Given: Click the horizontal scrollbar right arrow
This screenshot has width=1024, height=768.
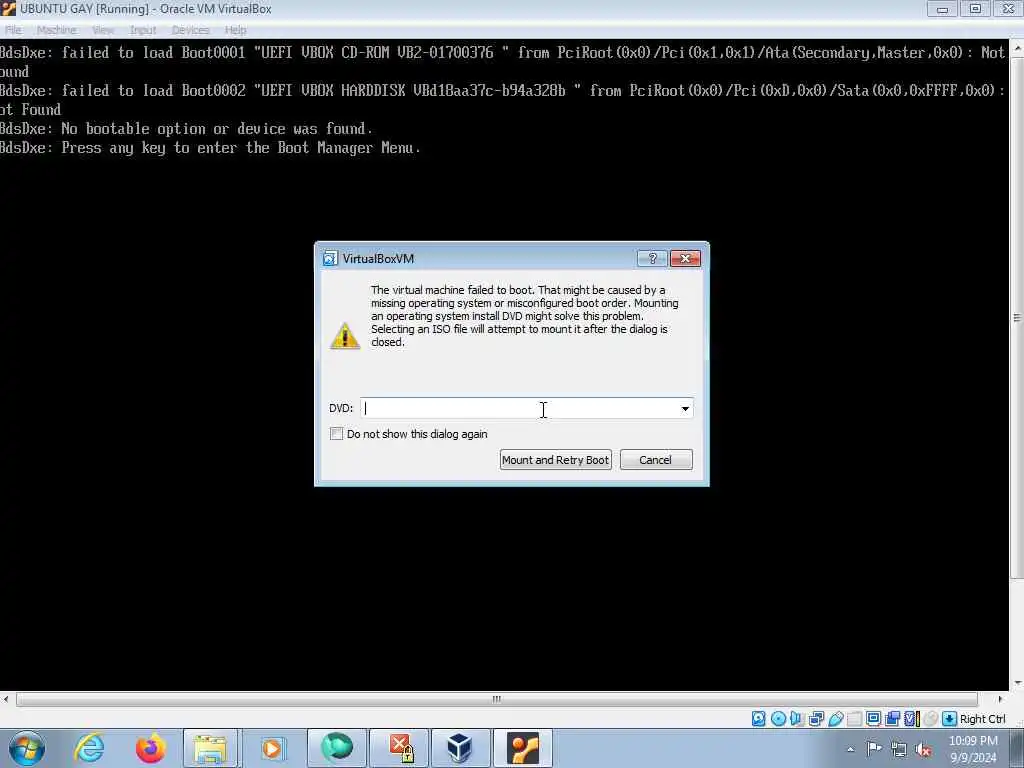Looking at the screenshot, I should pos(1000,699).
